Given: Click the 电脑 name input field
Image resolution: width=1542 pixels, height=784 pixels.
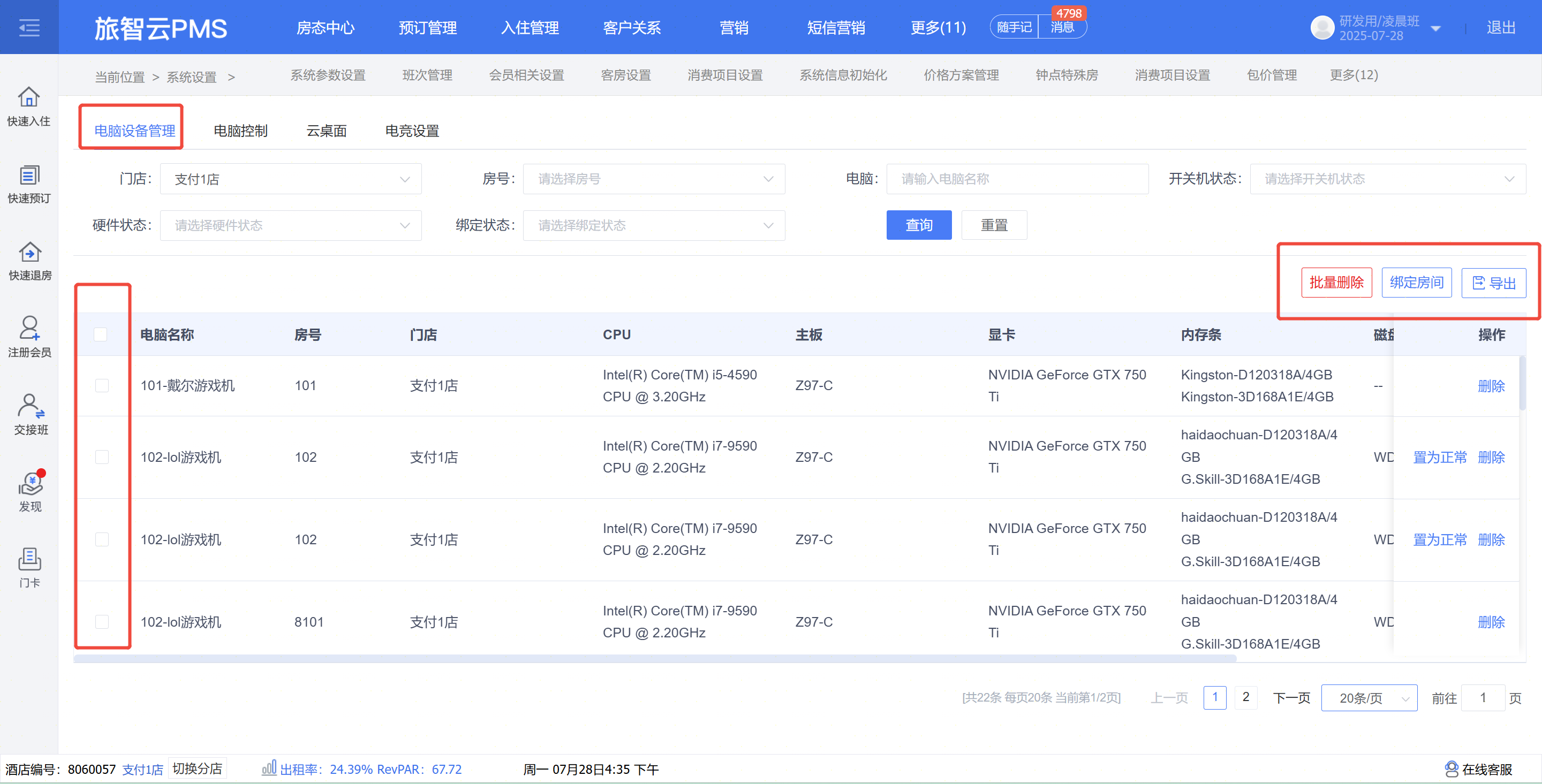Looking at the screenshot, I should [x=1017, y=179].
